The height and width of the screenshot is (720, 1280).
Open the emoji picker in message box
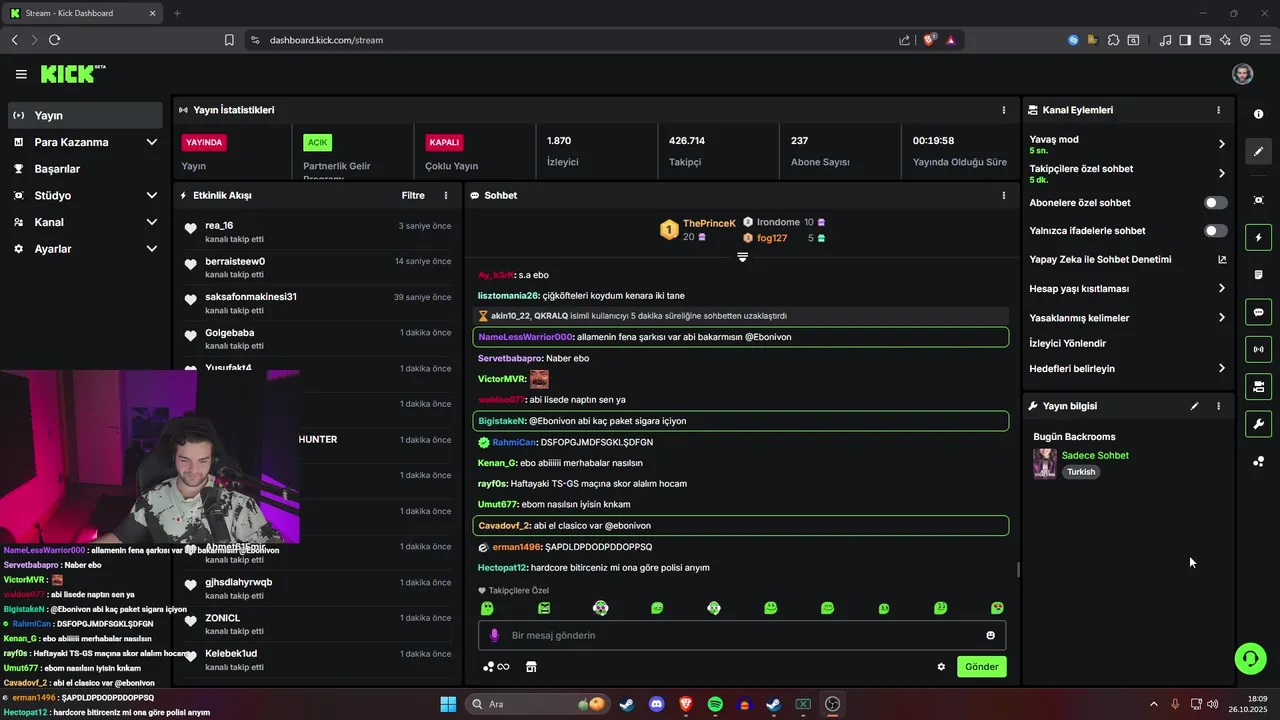[x=991, y=635]
